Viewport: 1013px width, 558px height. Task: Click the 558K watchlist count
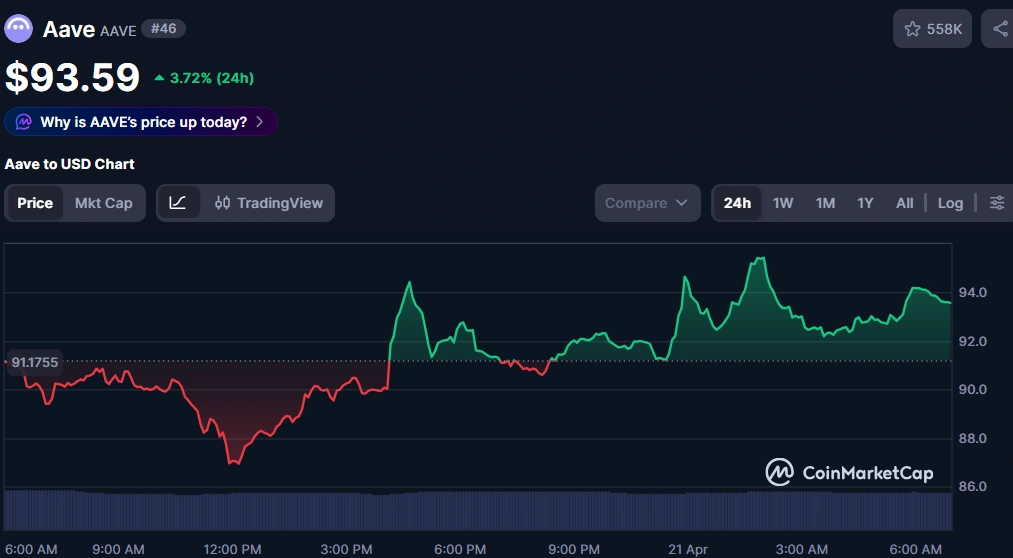[945, 29]
